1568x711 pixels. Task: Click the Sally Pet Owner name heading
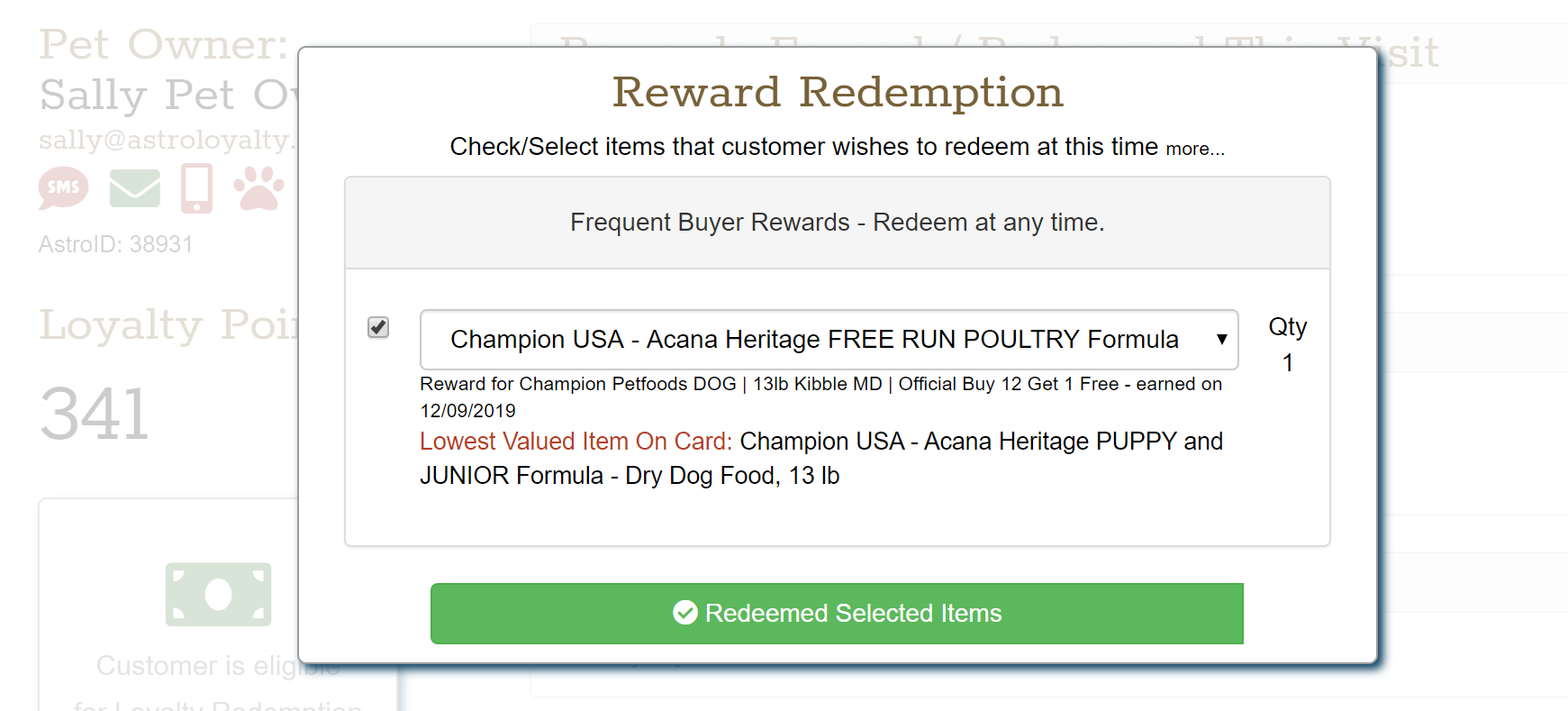168,95
